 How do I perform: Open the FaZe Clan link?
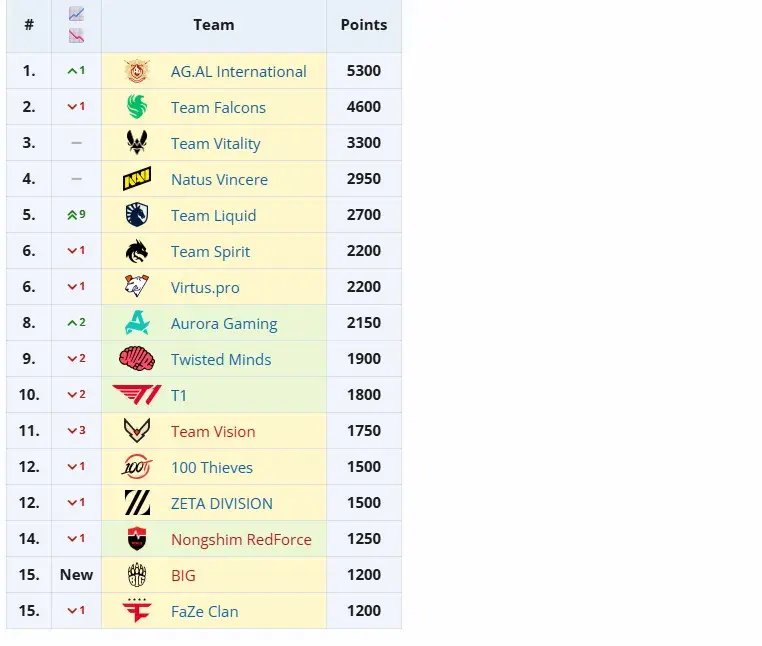coord(205,611)
